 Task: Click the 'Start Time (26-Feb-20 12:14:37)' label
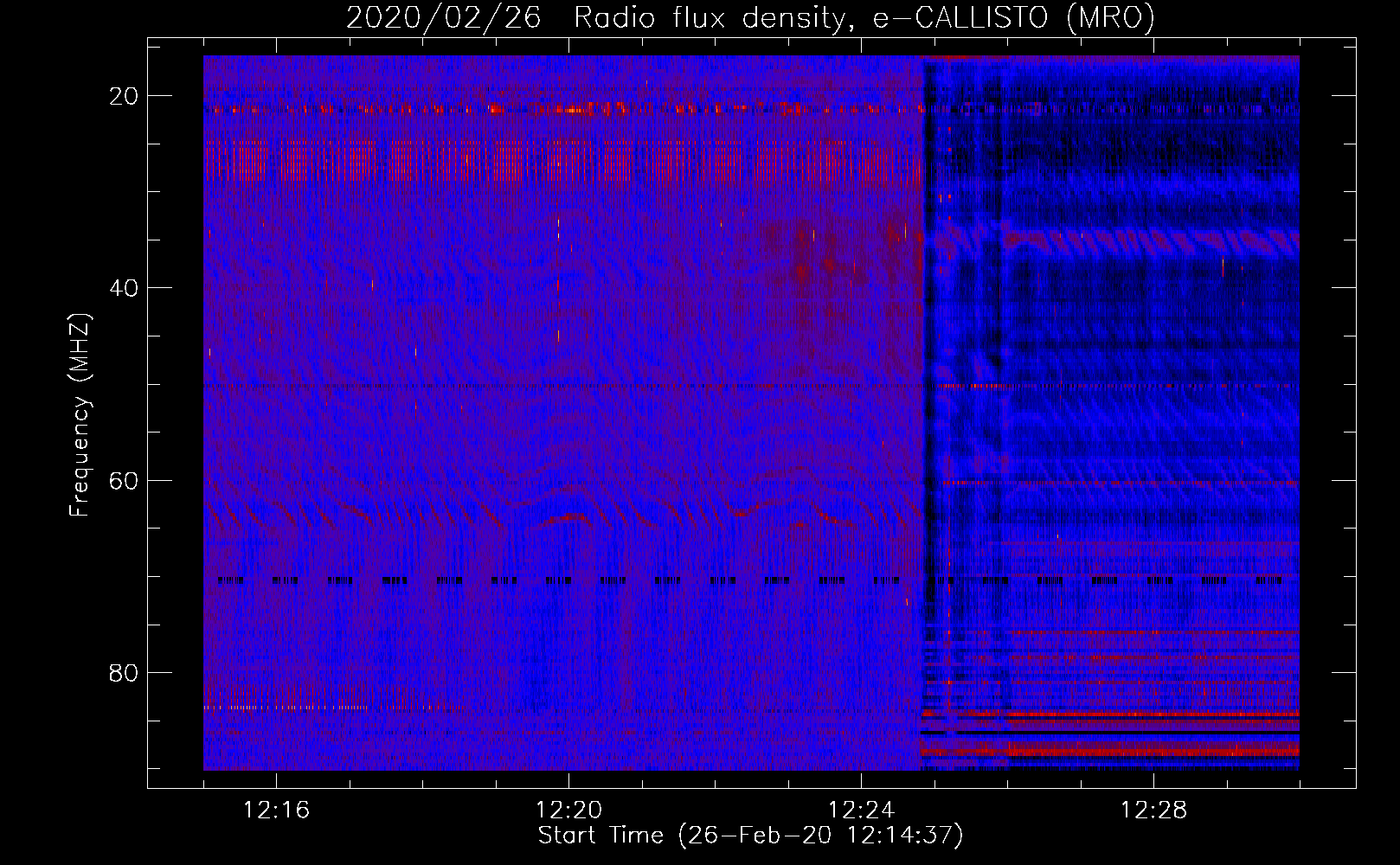pos(750,836)
